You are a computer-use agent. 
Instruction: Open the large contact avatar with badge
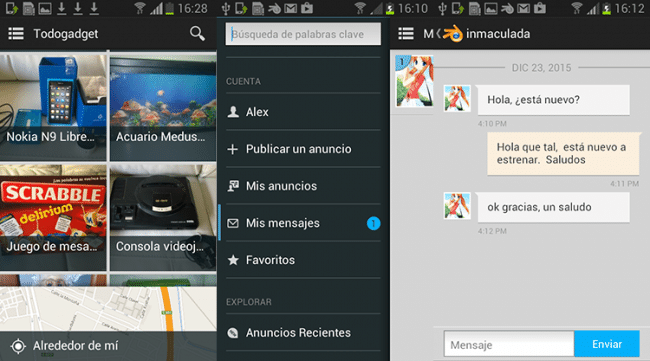click(x=414, y=81)
